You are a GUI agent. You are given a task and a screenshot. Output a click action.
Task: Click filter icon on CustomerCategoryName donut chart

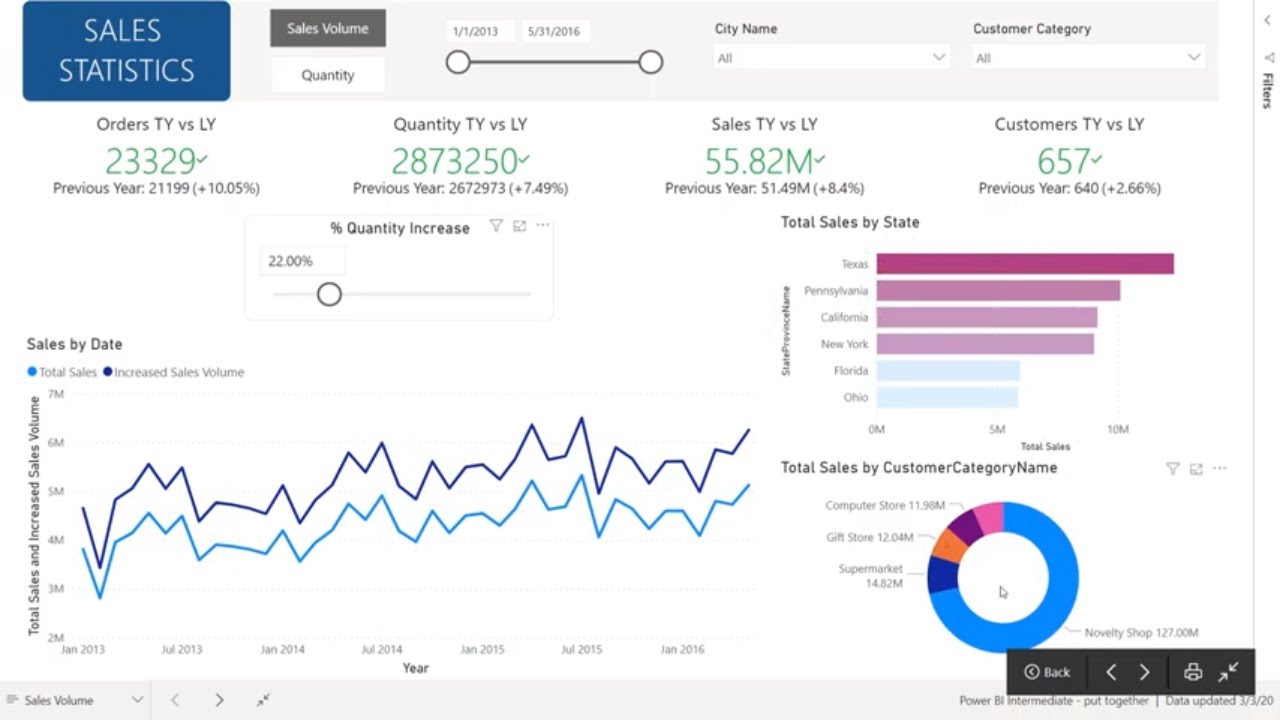[1173, 468]
